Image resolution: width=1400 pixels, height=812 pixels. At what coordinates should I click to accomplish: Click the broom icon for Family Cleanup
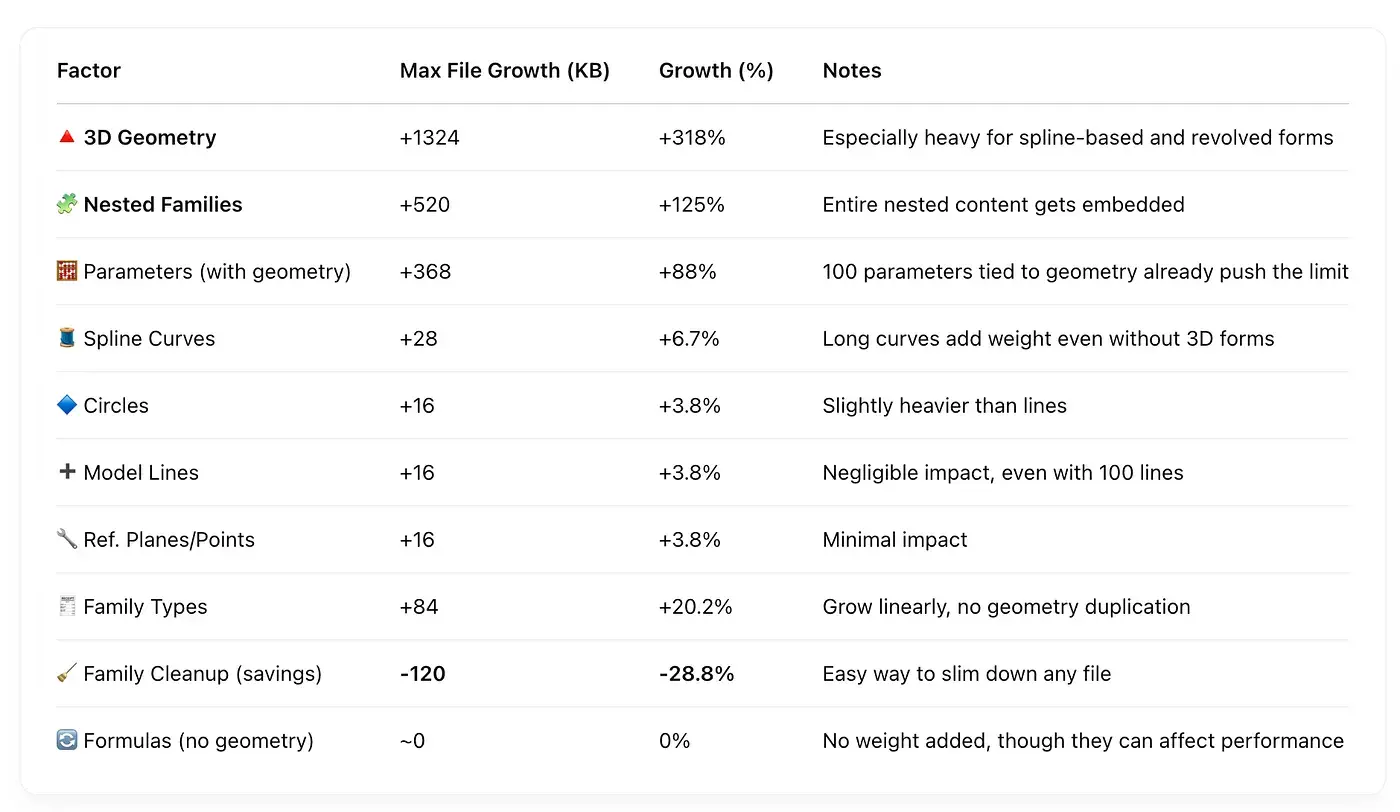coord(67,673)
